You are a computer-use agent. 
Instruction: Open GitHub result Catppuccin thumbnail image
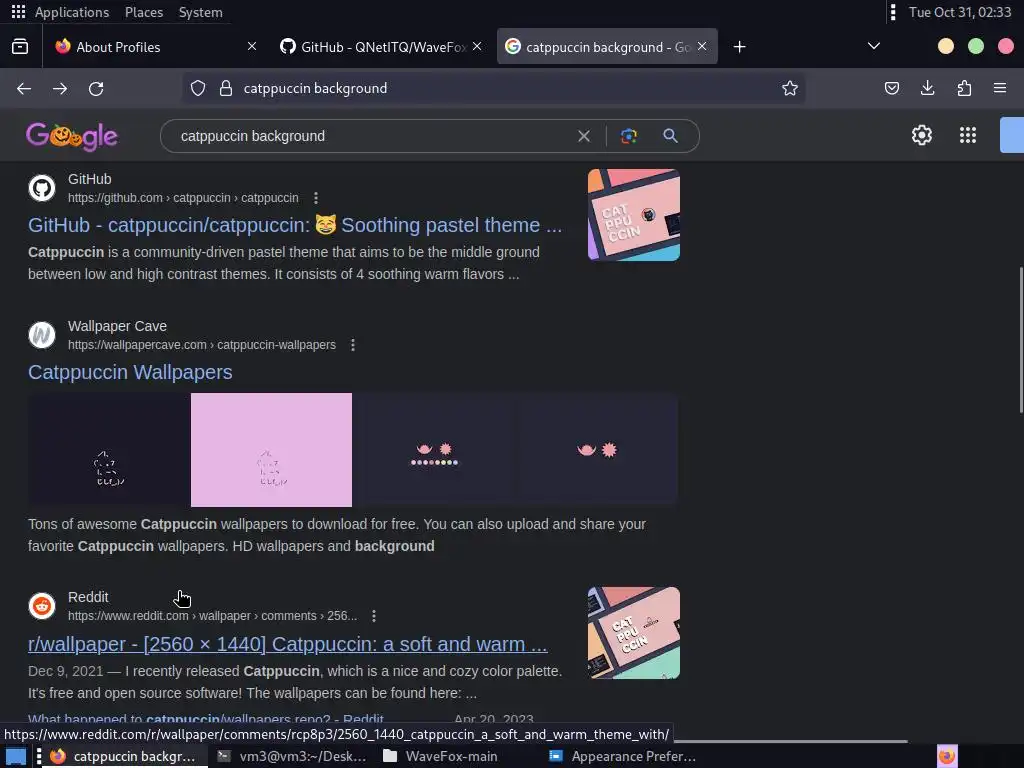click(633, 215)
